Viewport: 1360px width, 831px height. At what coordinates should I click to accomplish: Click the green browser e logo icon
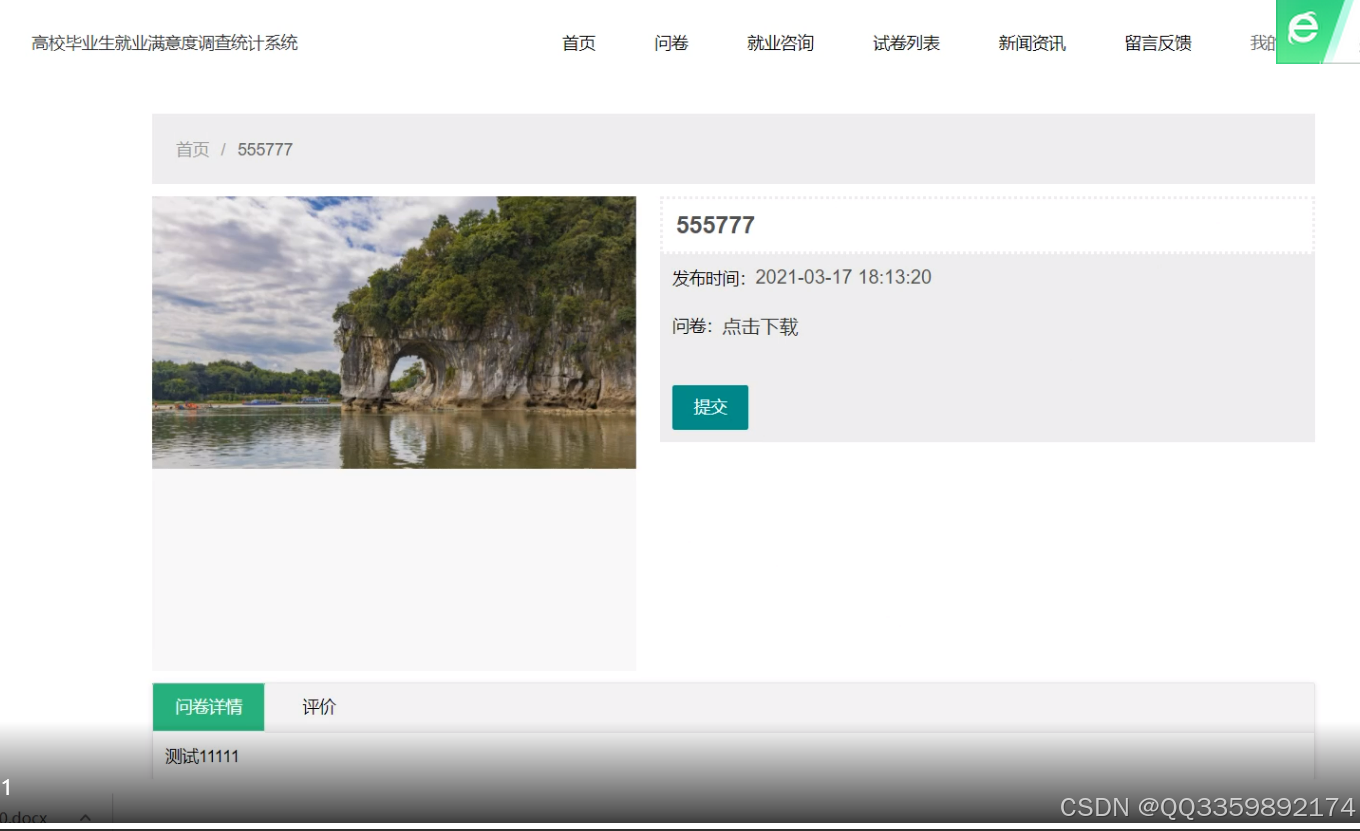tap(1303, 28)
